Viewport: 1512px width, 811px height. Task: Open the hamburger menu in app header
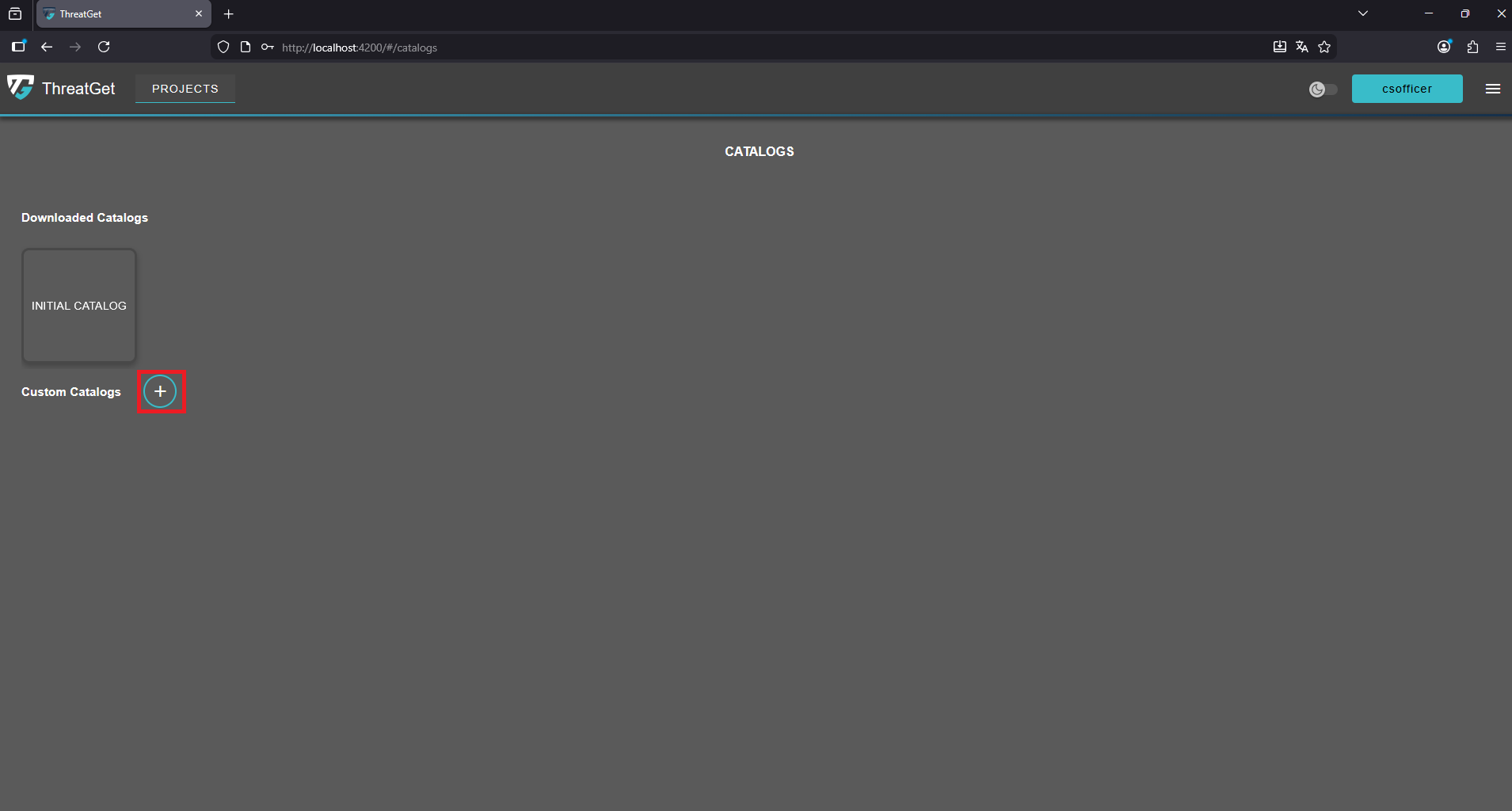[1492, 89]
